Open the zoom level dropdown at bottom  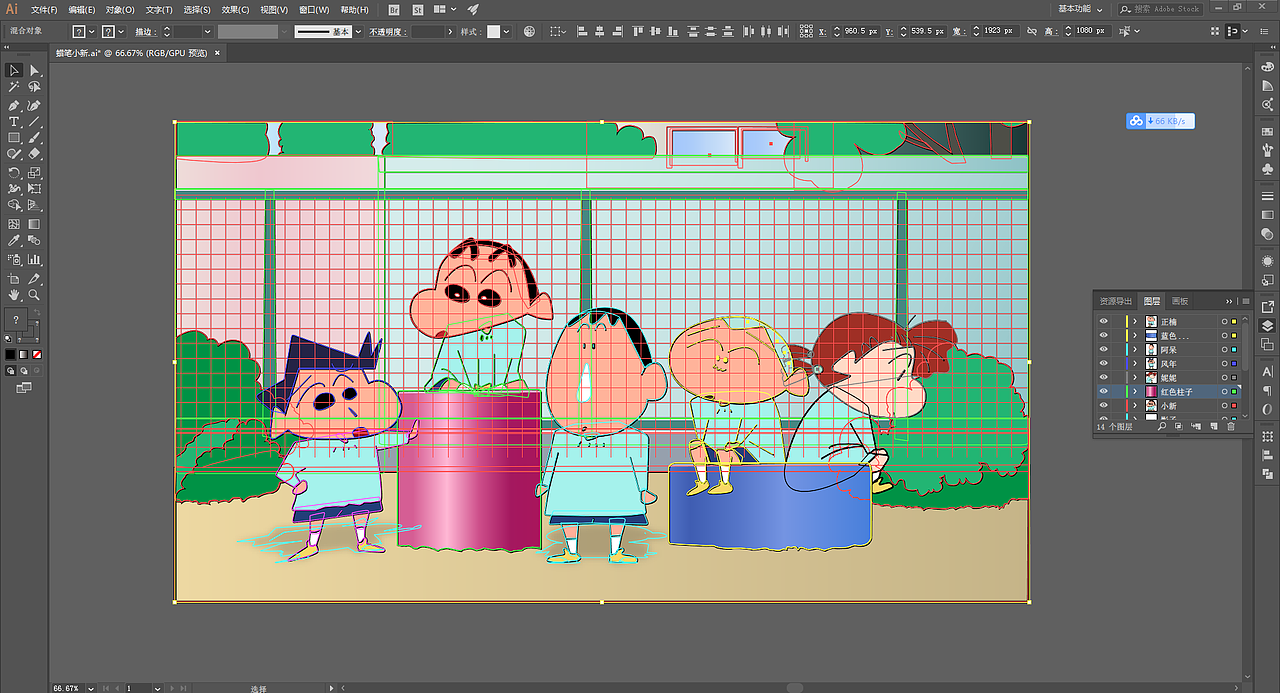click(x=91, y=688)
